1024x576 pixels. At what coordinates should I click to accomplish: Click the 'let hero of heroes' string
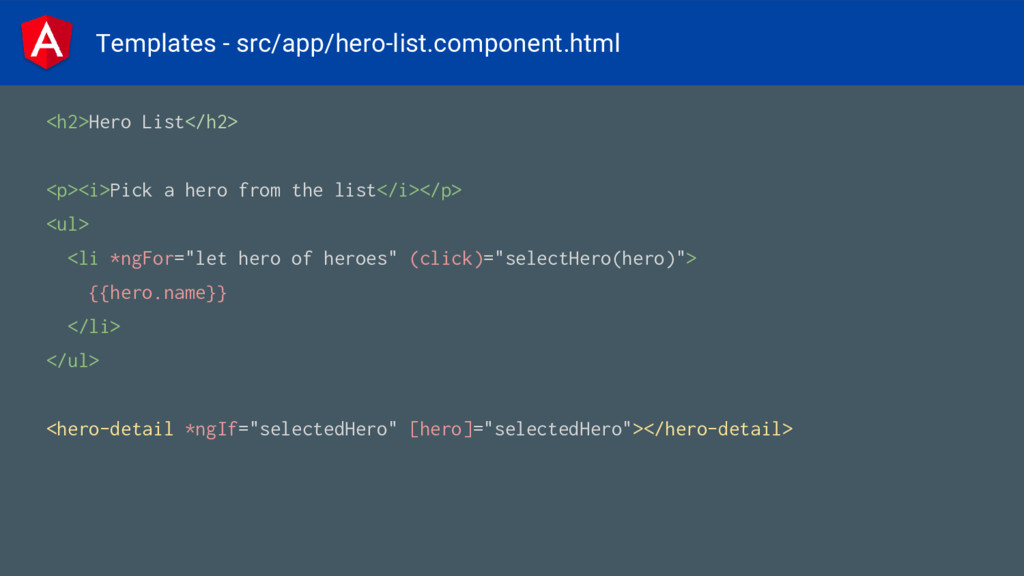(x=291, y=259)
